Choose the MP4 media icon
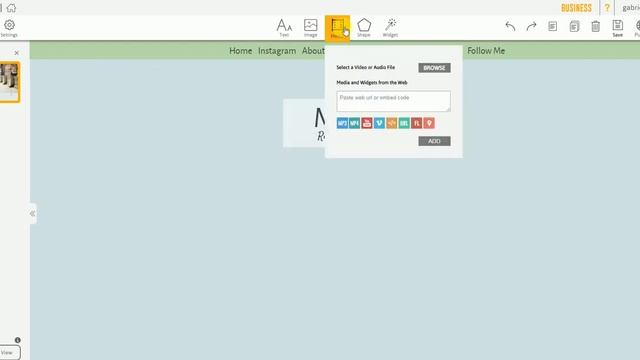 354,123
